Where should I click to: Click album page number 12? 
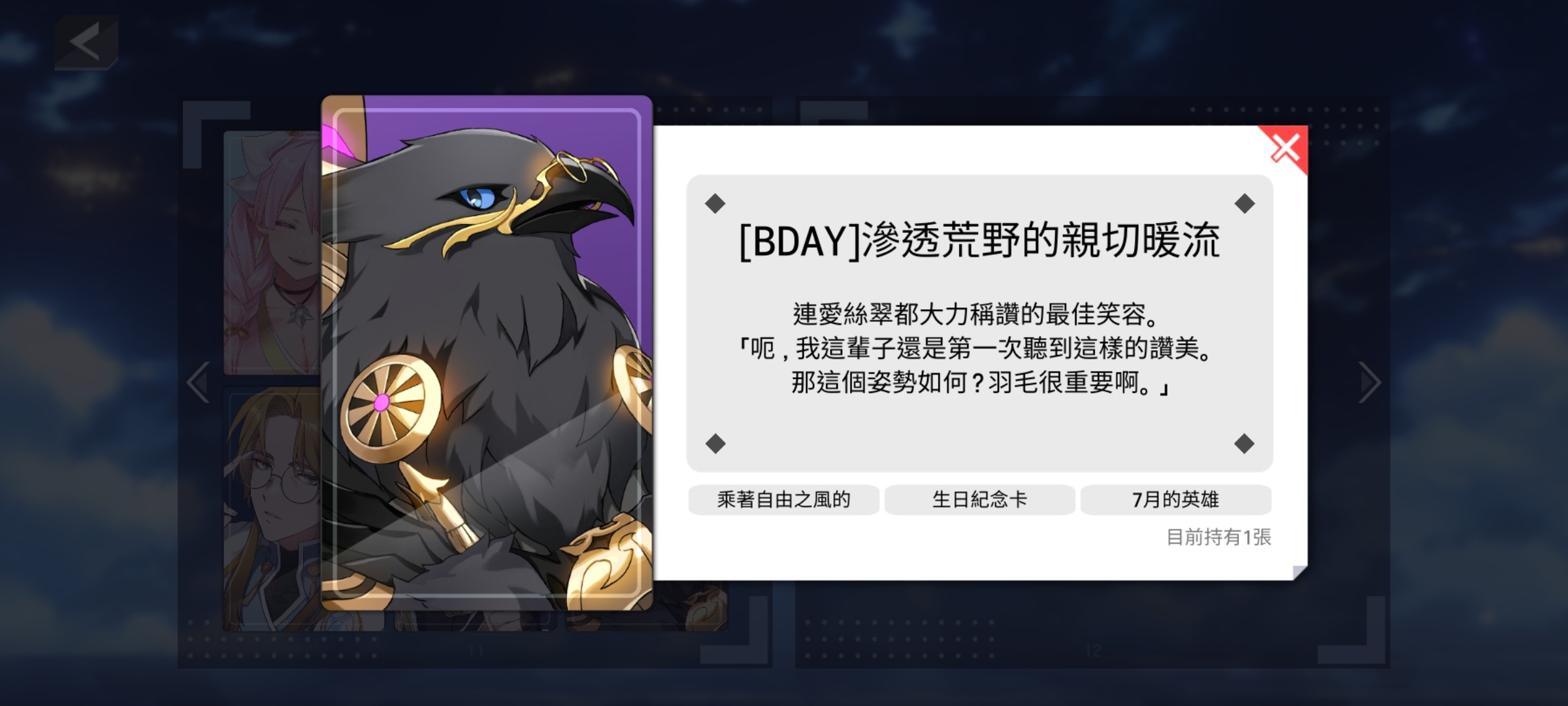[1093, 650]
